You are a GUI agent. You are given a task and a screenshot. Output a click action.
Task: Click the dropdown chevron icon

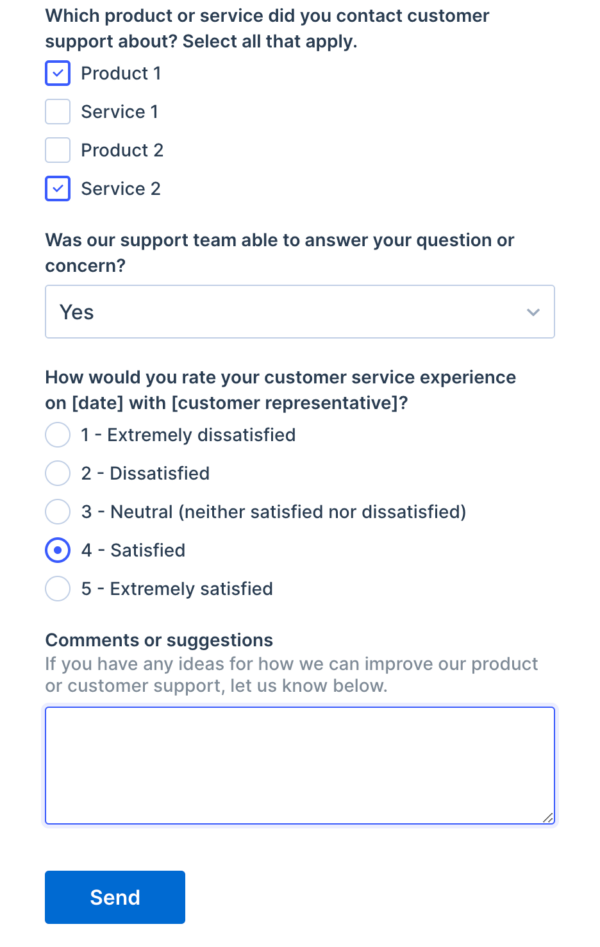(533, 312)
